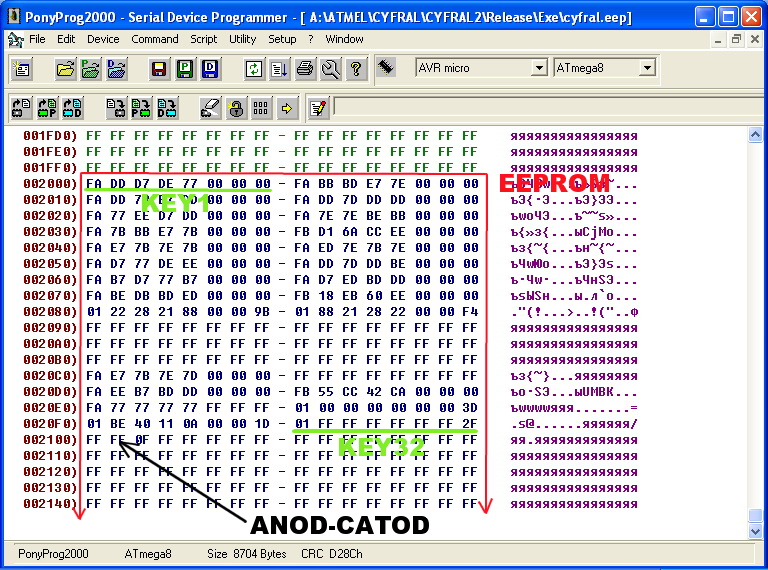The width and height of the screenshot is (768, 570).
Task: Minimize the inner document window
Action: (718, 39)
